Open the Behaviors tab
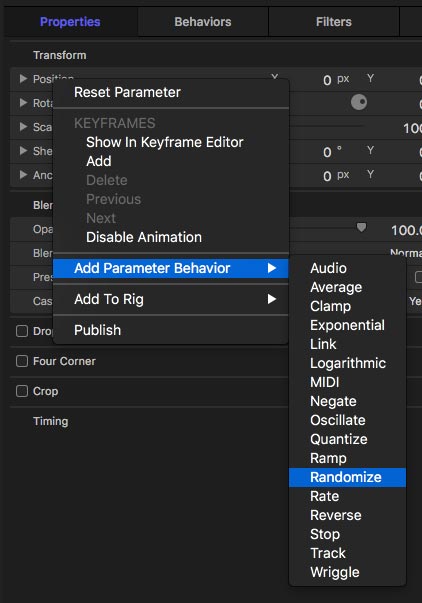 pyautogui.click(x=203, y=22)
